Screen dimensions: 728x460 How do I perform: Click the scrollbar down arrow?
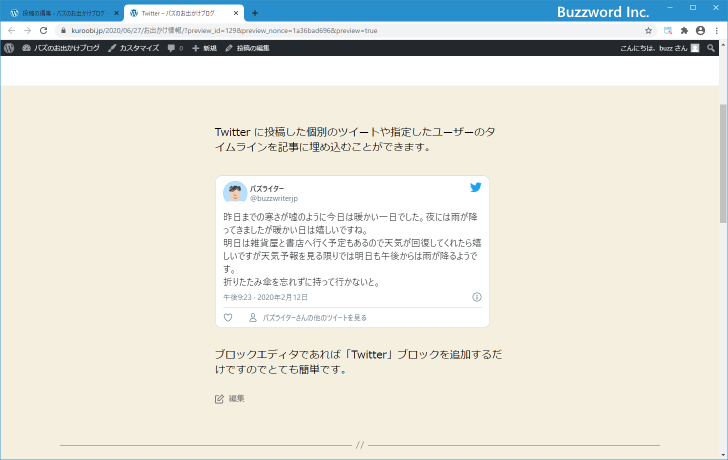point(723,455)
